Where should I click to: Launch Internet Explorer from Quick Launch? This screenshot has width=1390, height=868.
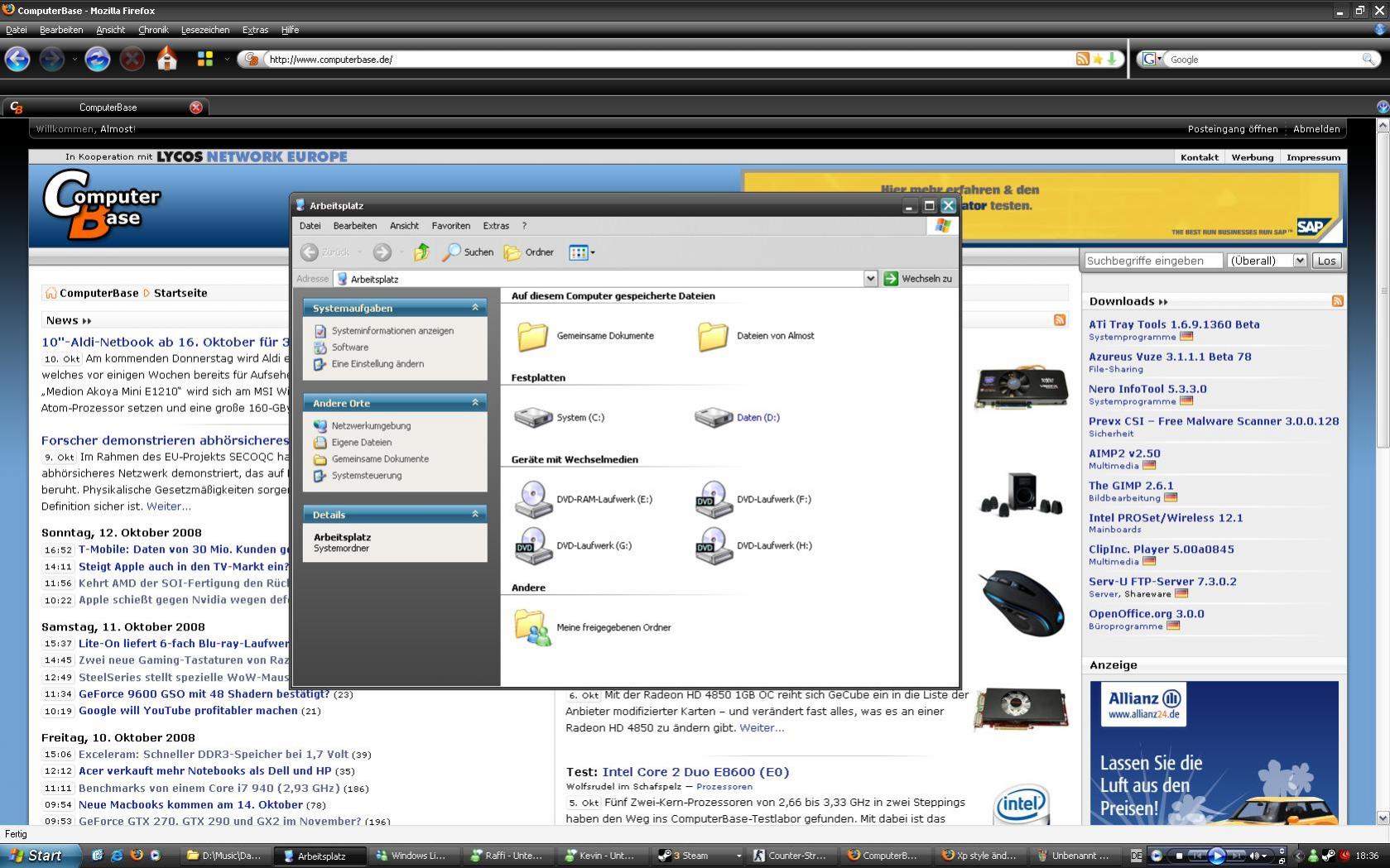pos(117,856)
